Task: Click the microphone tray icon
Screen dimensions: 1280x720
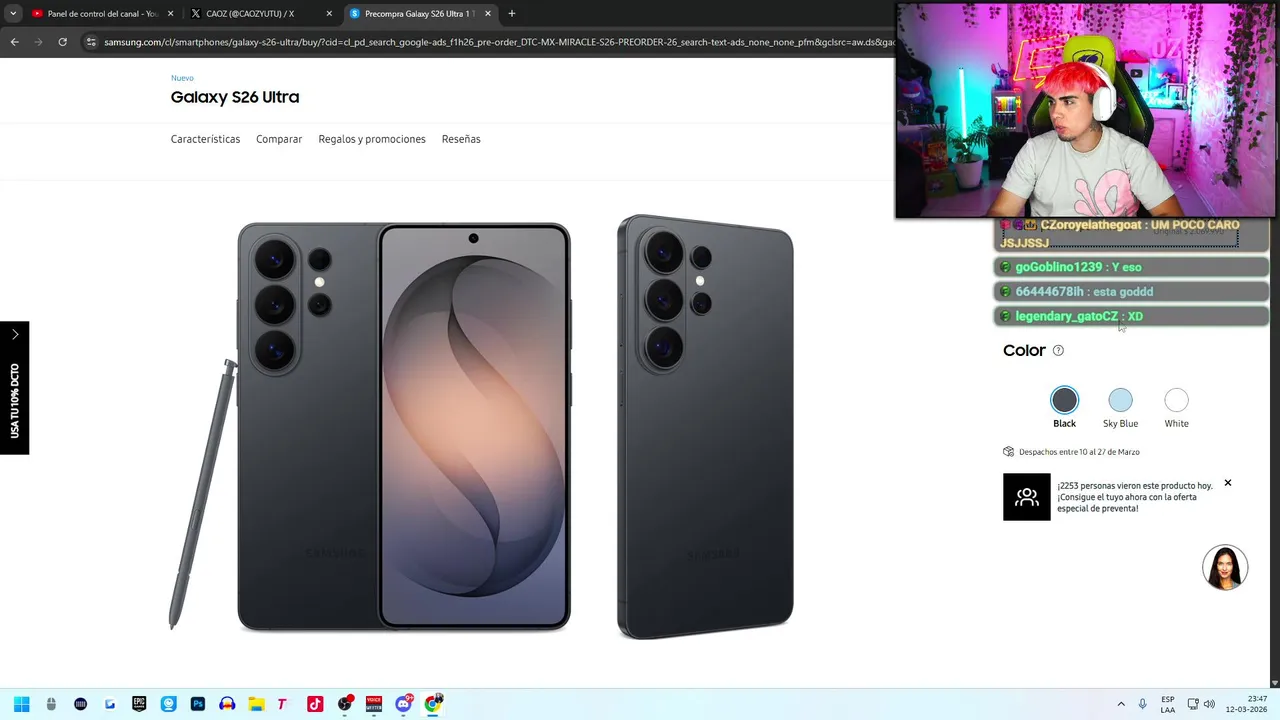Action: point(1143,704)
